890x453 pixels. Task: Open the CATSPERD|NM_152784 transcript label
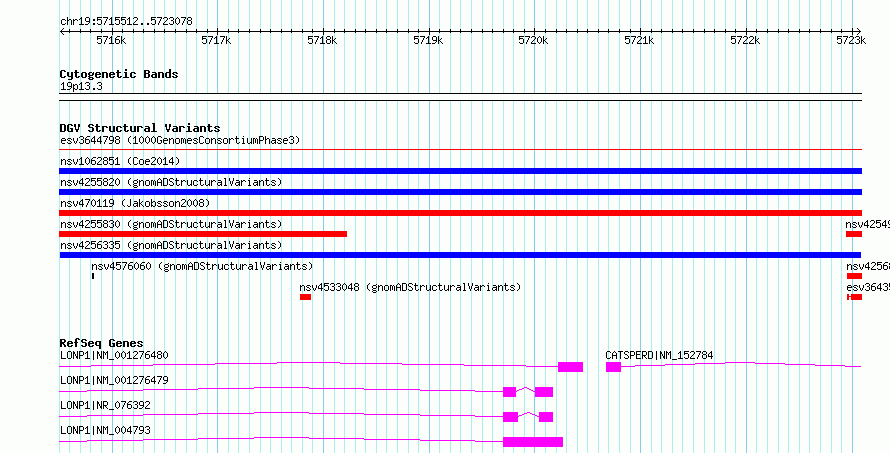[x=659, y=355]
